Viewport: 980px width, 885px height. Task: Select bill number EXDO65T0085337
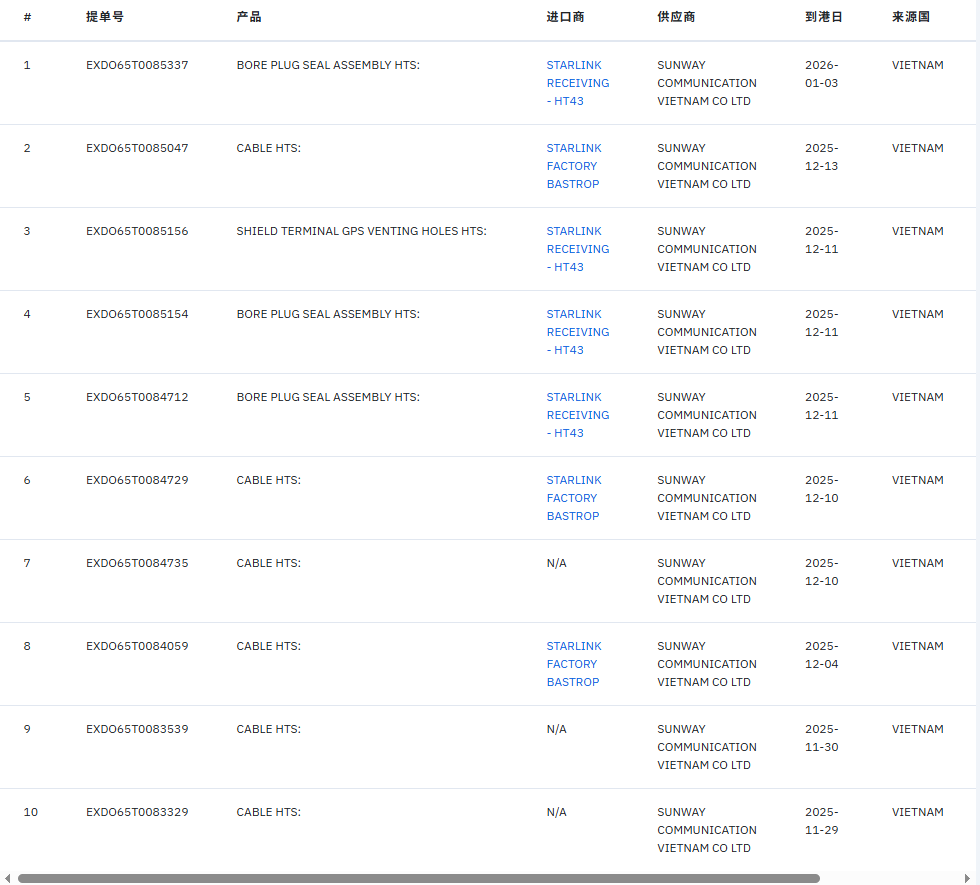coord(137,65)
